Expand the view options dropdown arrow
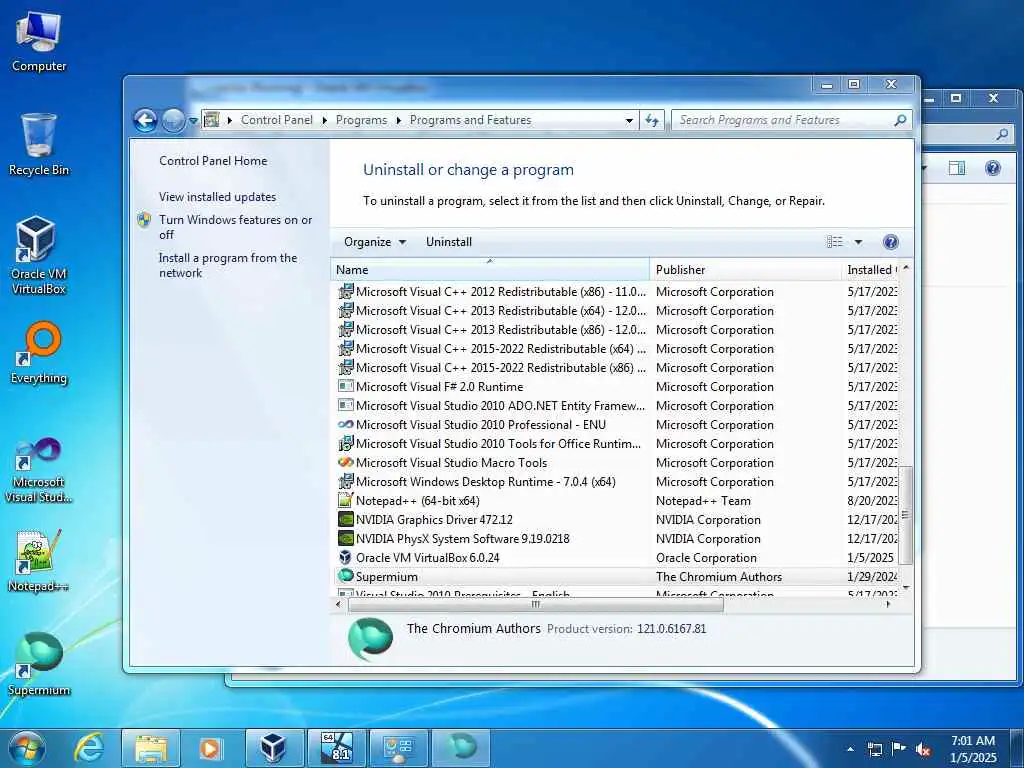The width and height of the screenshot is (1024, 768). (x=858, y=242)
